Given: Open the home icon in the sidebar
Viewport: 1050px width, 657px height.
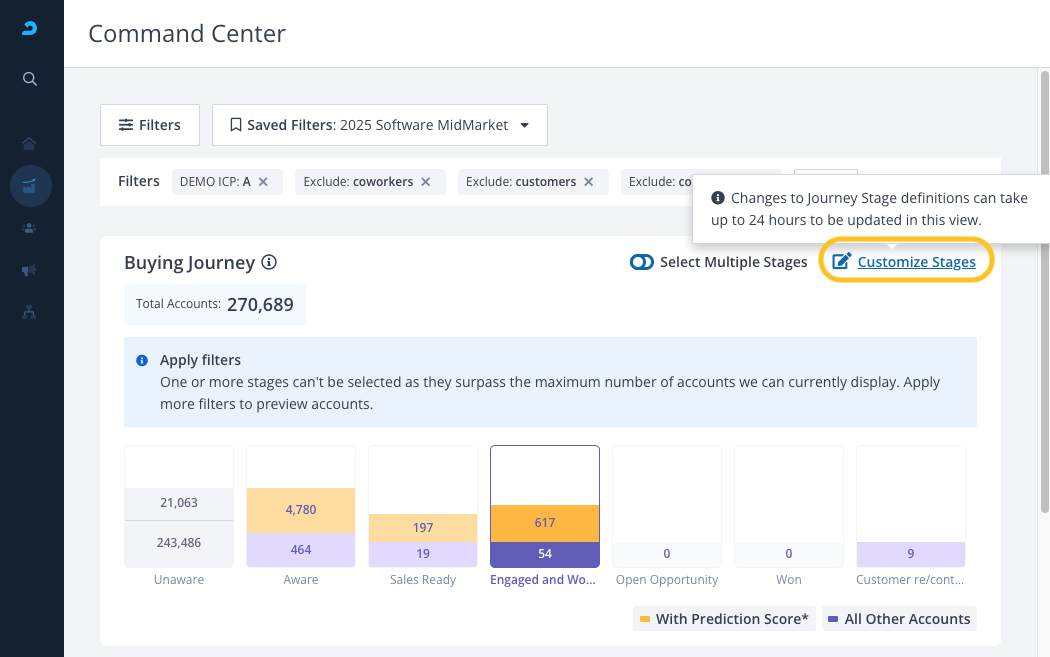Looking at the screenshot, I should point(30,143).
